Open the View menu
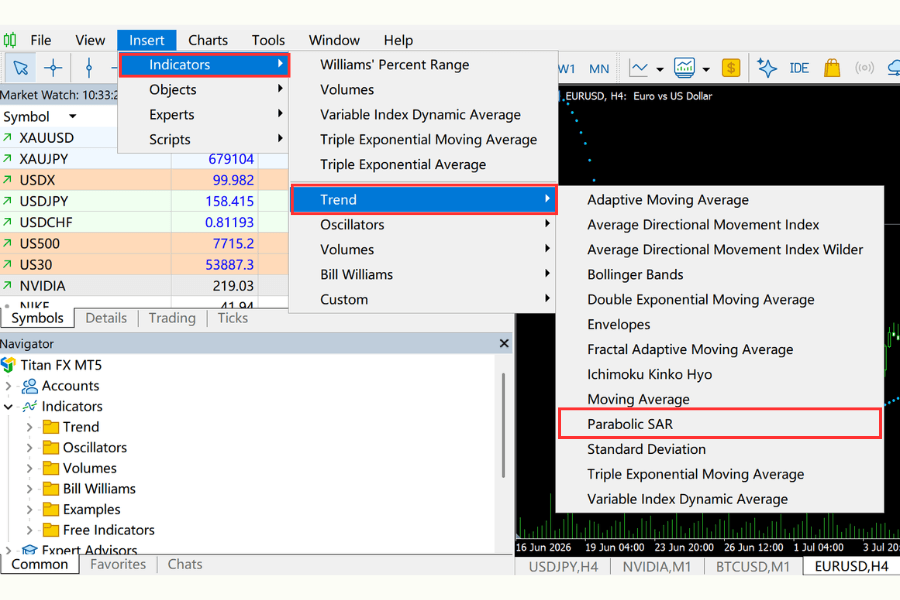Image resolution: width=900 pixels, height=600 pixels. point(90,40)
